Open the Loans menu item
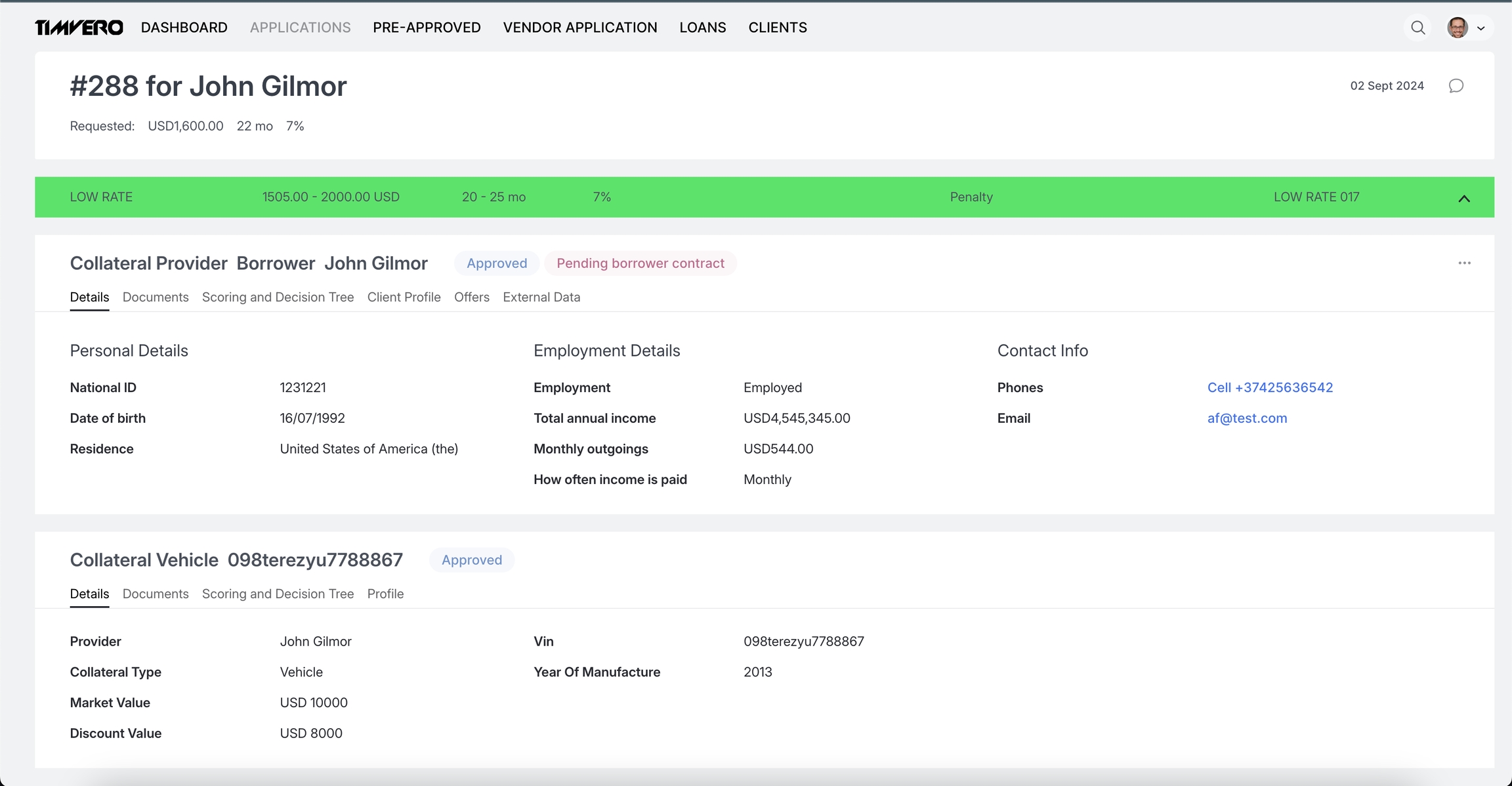This screenshot has height=786, width=1512. point(702,28)
